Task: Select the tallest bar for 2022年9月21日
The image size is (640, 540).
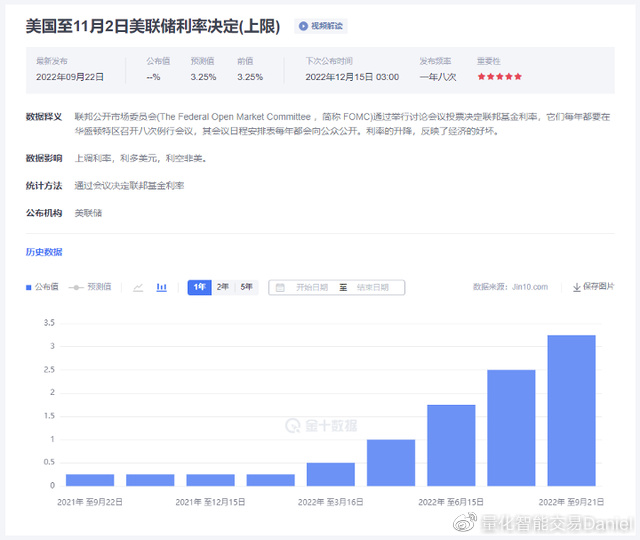Action: tap(571, 410)
